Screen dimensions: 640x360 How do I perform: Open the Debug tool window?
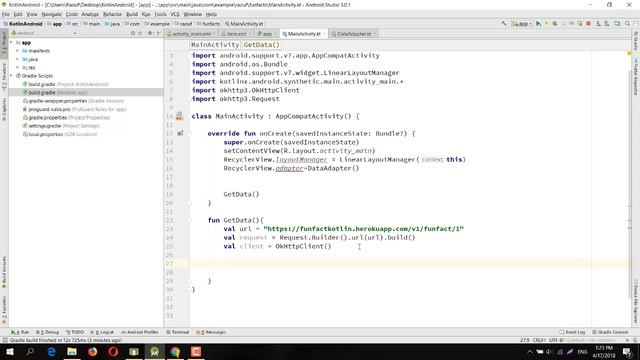click(47, 332)
